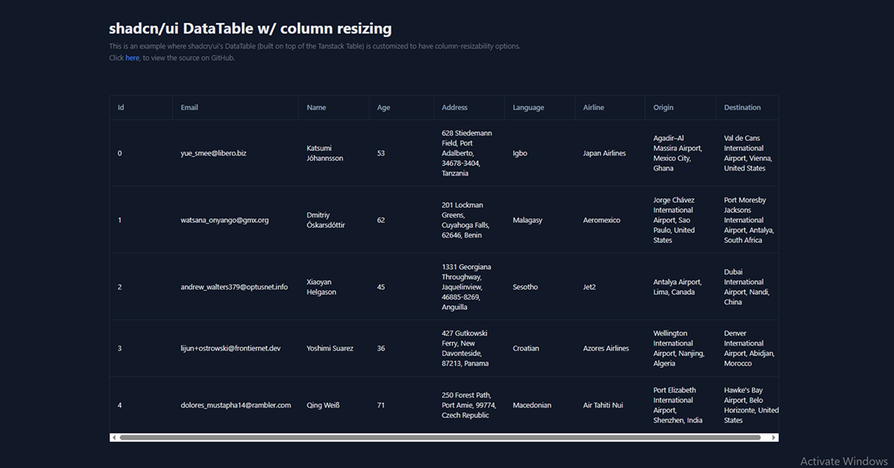Click the Email column header
This screenshot has height=468, width=894.
(x=190, y=108)
